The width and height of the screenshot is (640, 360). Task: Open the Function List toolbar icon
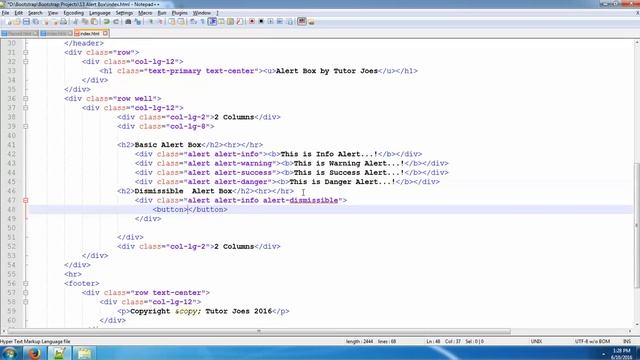coord(240,22)
